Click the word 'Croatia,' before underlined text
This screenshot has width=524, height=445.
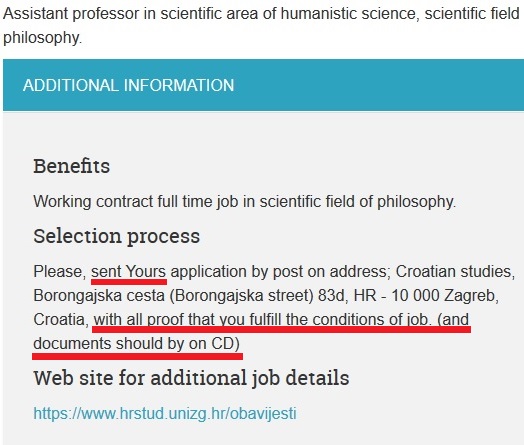61,319
